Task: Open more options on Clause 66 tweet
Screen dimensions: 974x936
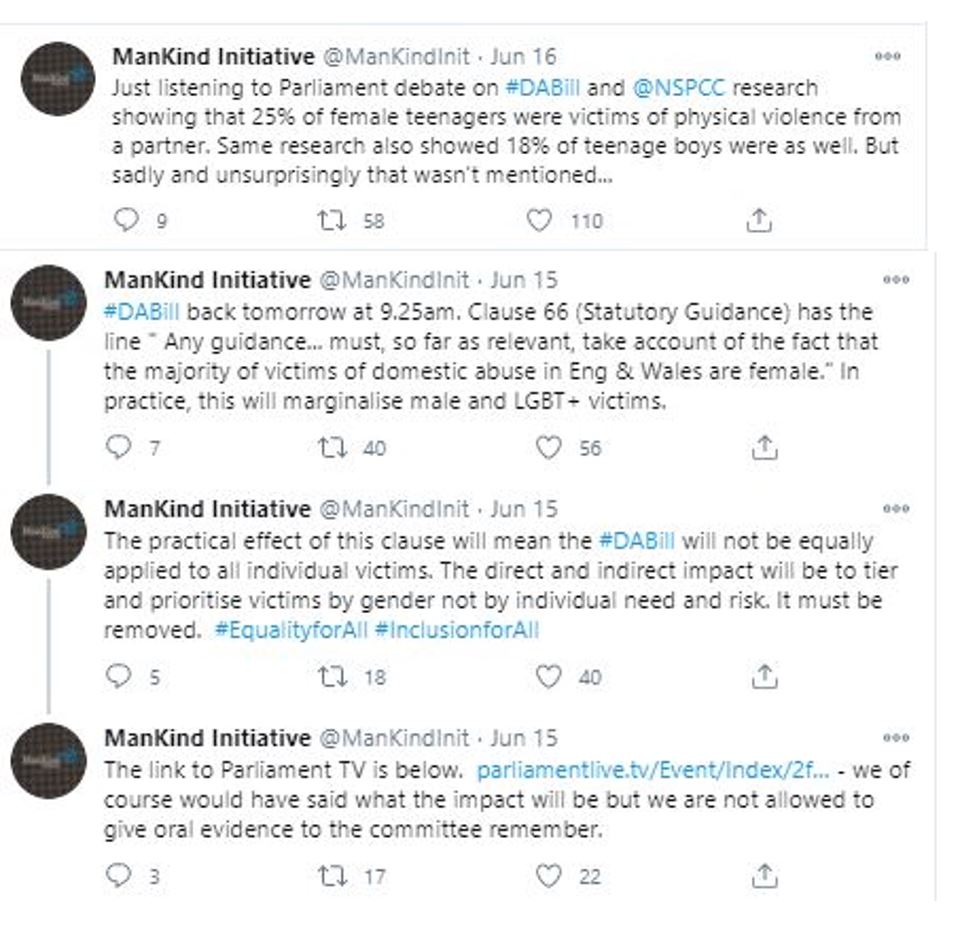Action: [x=896, y=279]
